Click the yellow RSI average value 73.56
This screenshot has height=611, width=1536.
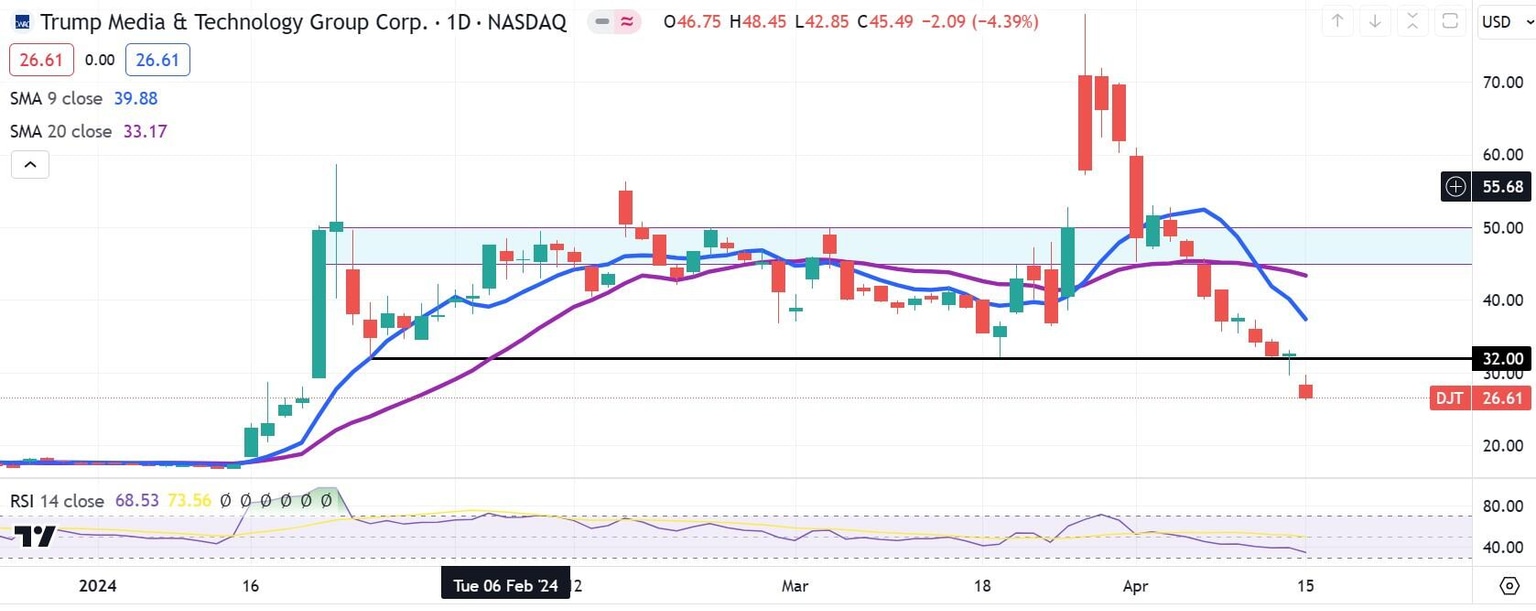point(189,500)
